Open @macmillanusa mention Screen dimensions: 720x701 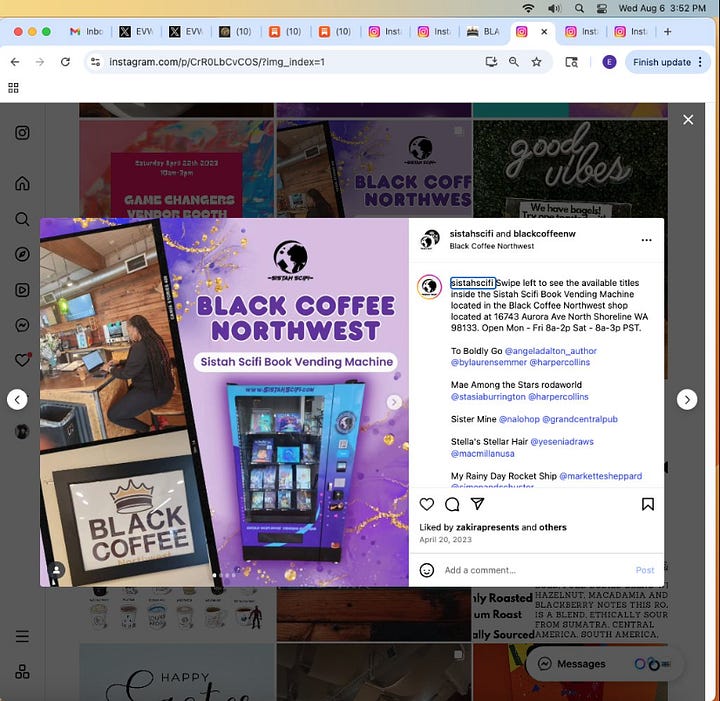(483, 454)
